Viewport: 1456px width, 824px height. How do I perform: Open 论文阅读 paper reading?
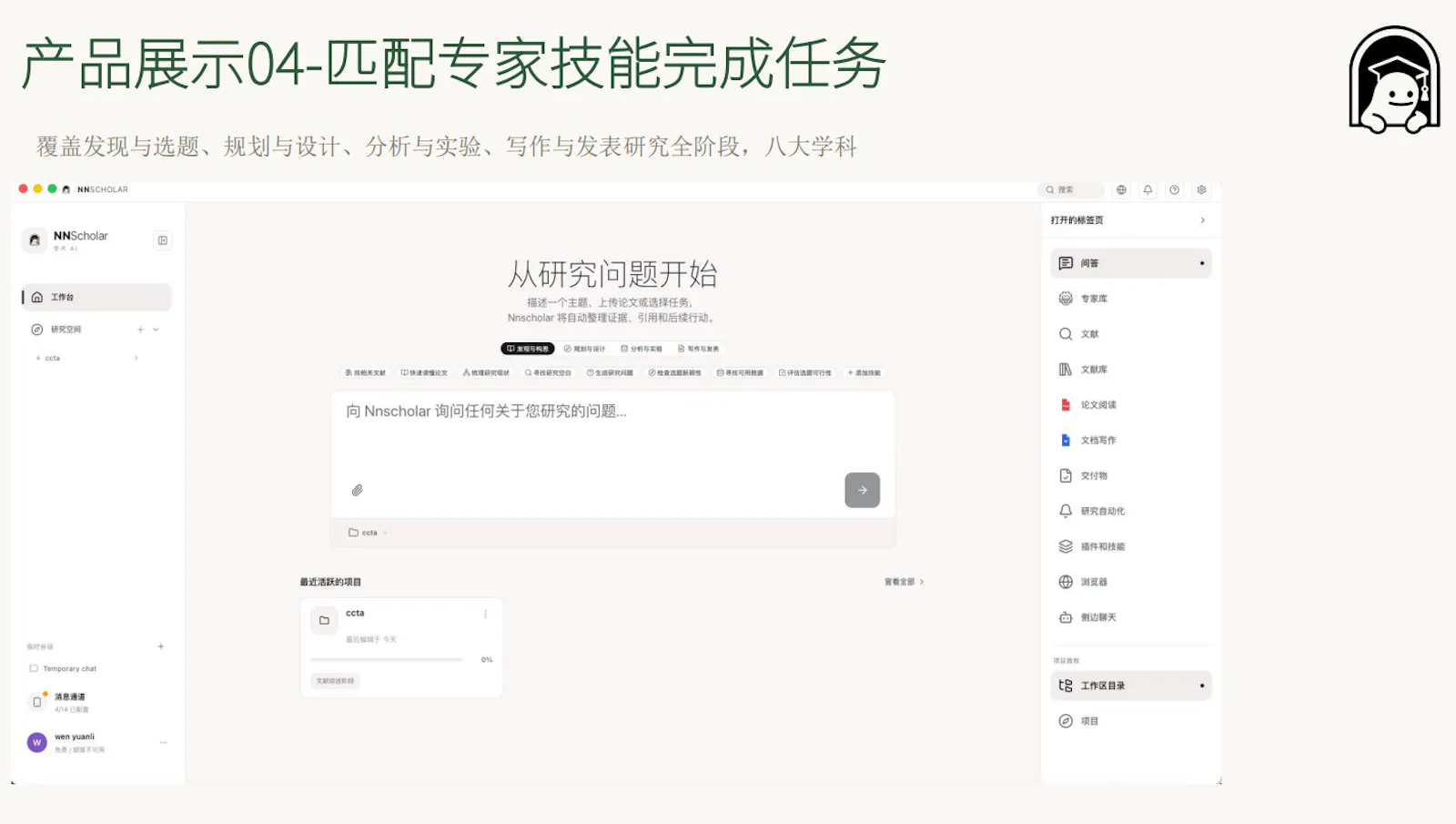pyautogui.click(x=1130, y=405)
